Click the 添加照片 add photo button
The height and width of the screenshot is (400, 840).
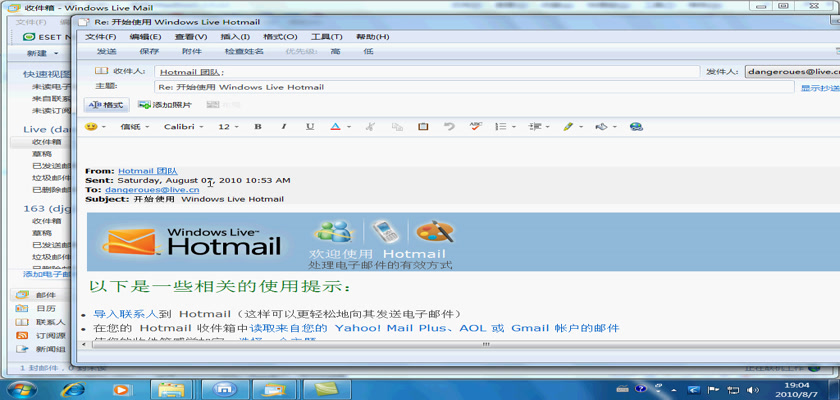point(166,105)
